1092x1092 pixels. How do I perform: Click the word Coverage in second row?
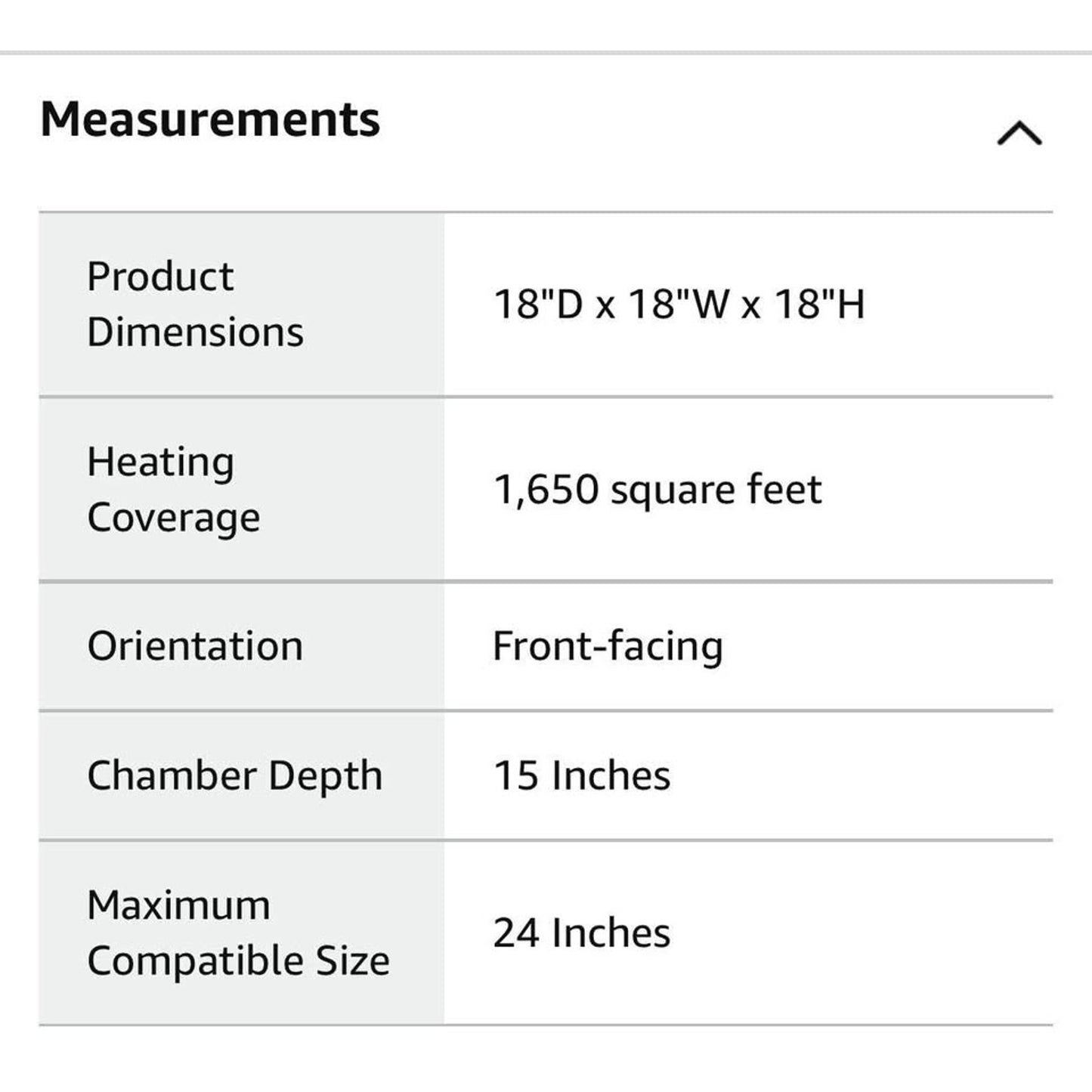tap(174, 518)
